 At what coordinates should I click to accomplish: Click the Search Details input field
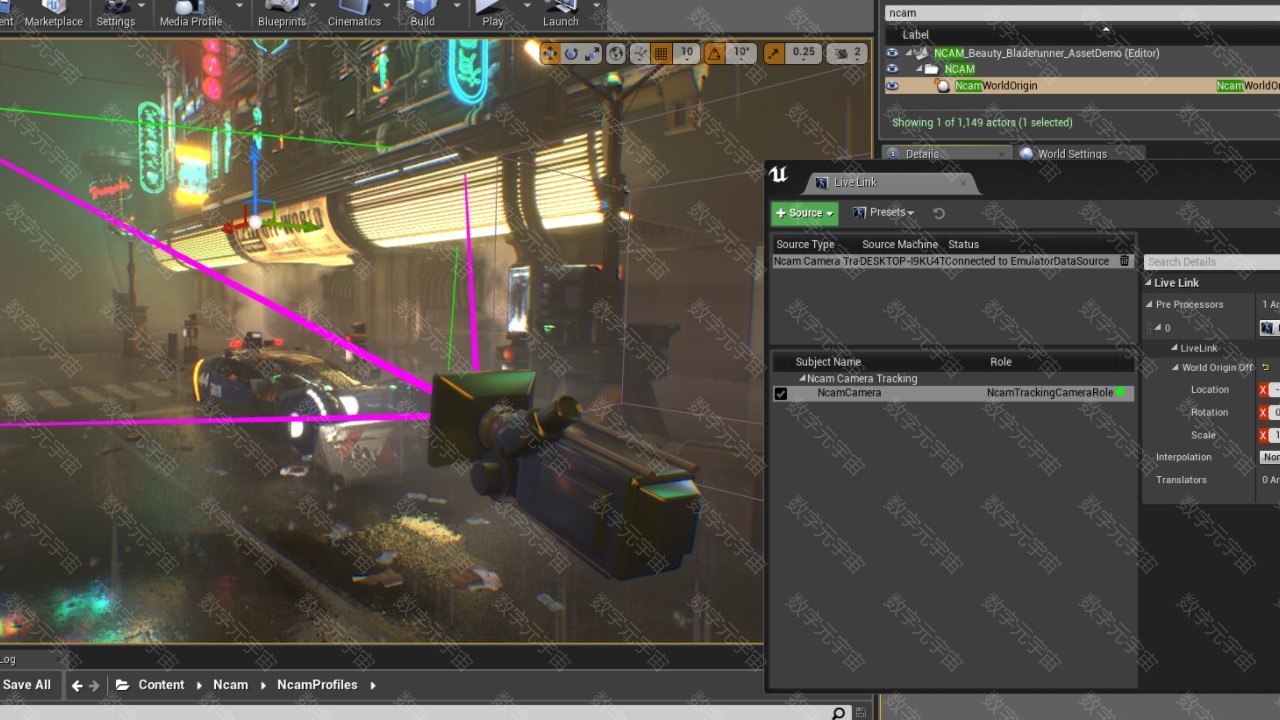(x=1210, y=262)
